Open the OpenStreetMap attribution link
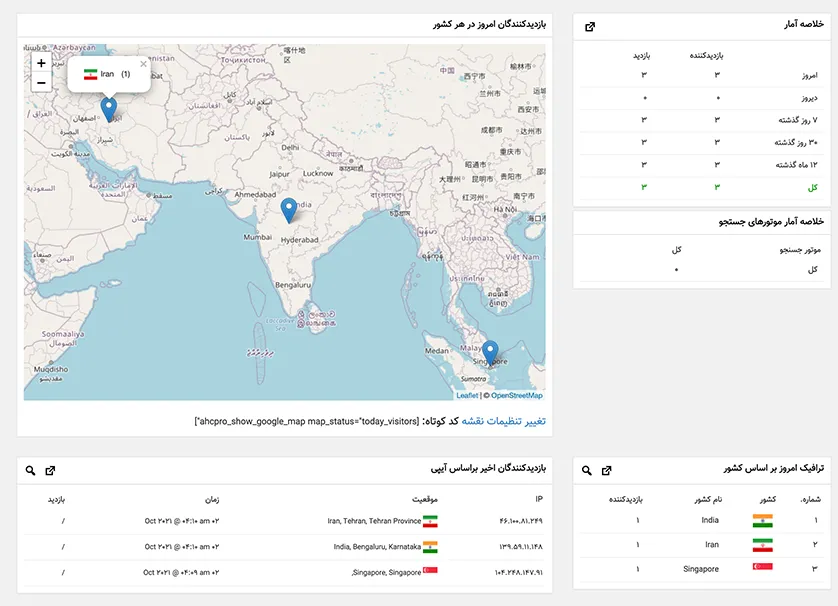The image size is (838, 606). click(517, 395)
